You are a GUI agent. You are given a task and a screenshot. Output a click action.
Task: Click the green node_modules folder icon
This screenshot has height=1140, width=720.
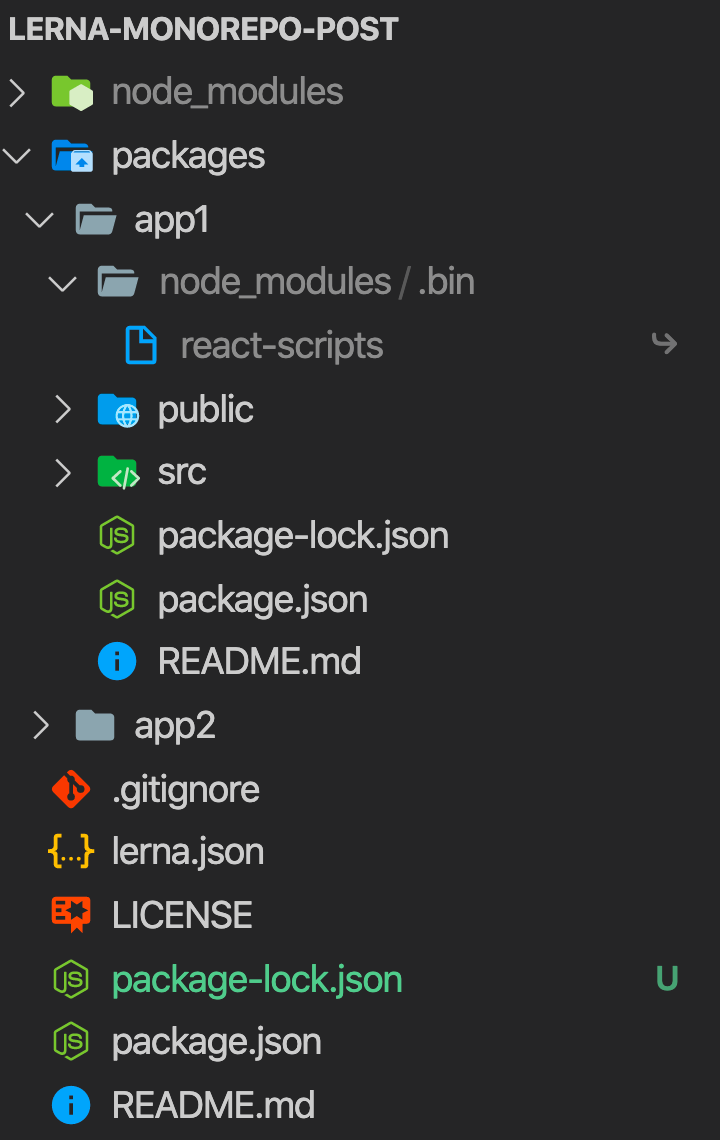[x=72, y=93]
